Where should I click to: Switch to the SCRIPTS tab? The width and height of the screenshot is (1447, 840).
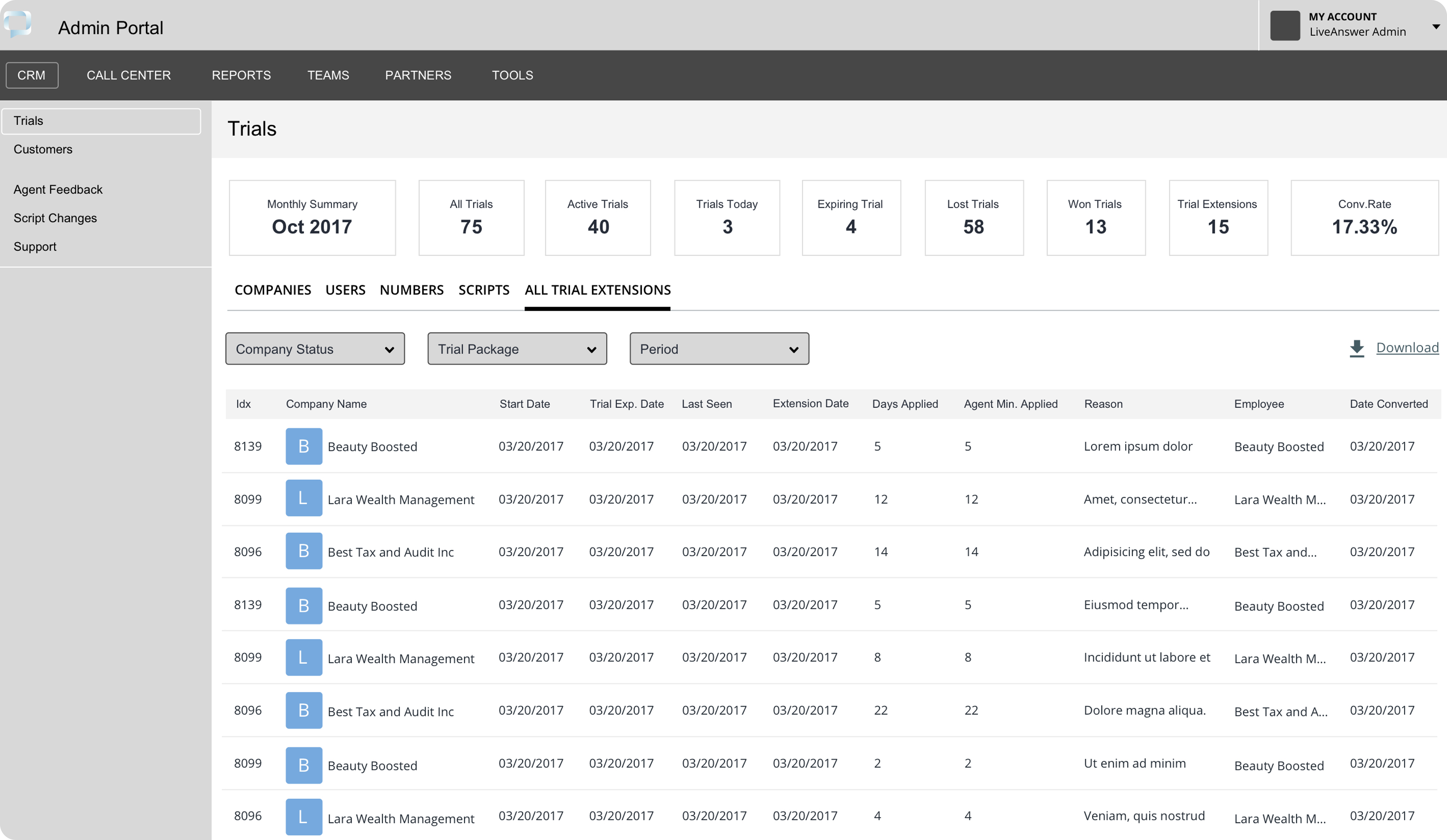pos(483,290)
